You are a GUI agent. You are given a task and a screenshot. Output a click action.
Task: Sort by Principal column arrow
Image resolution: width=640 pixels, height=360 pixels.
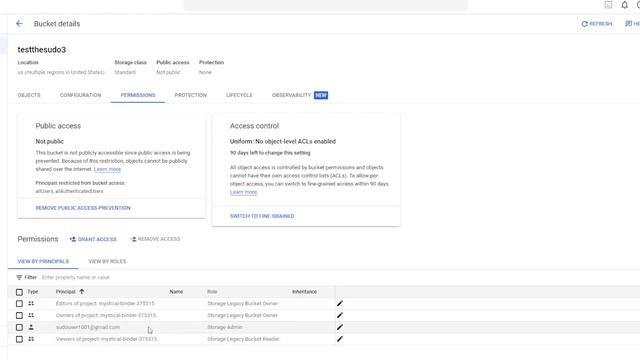[x=82, y=291]
